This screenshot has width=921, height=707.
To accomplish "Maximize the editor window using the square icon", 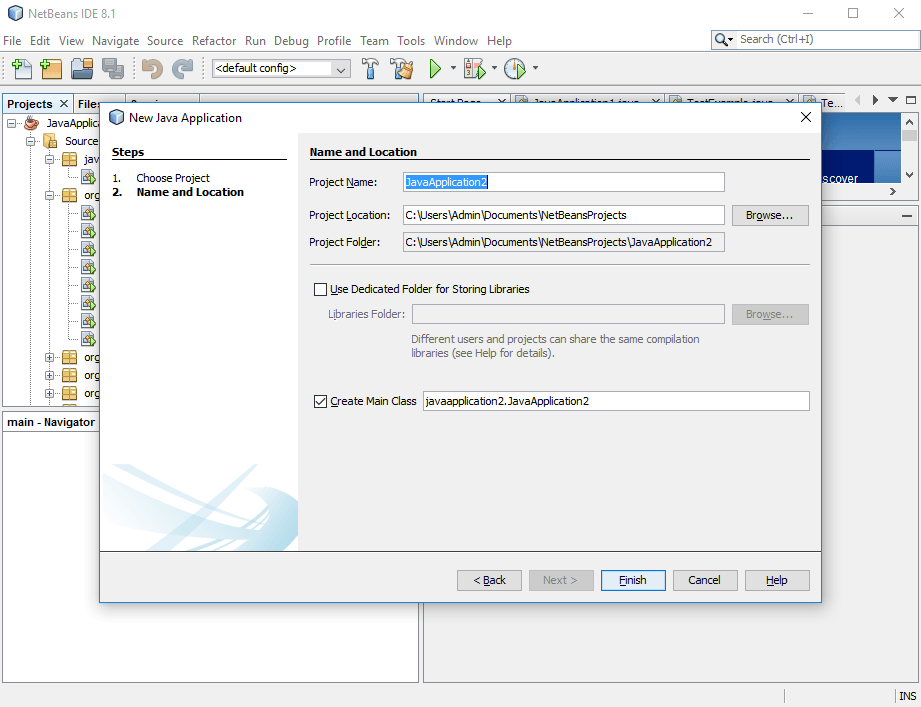I will pos(911,100).
